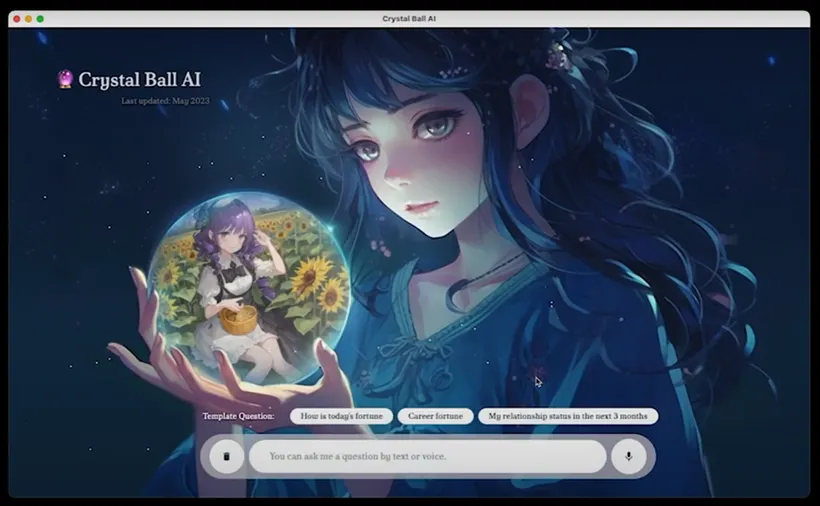Select the "How is today's fortune" template
The image size is (820, 506).
[341, 416]
